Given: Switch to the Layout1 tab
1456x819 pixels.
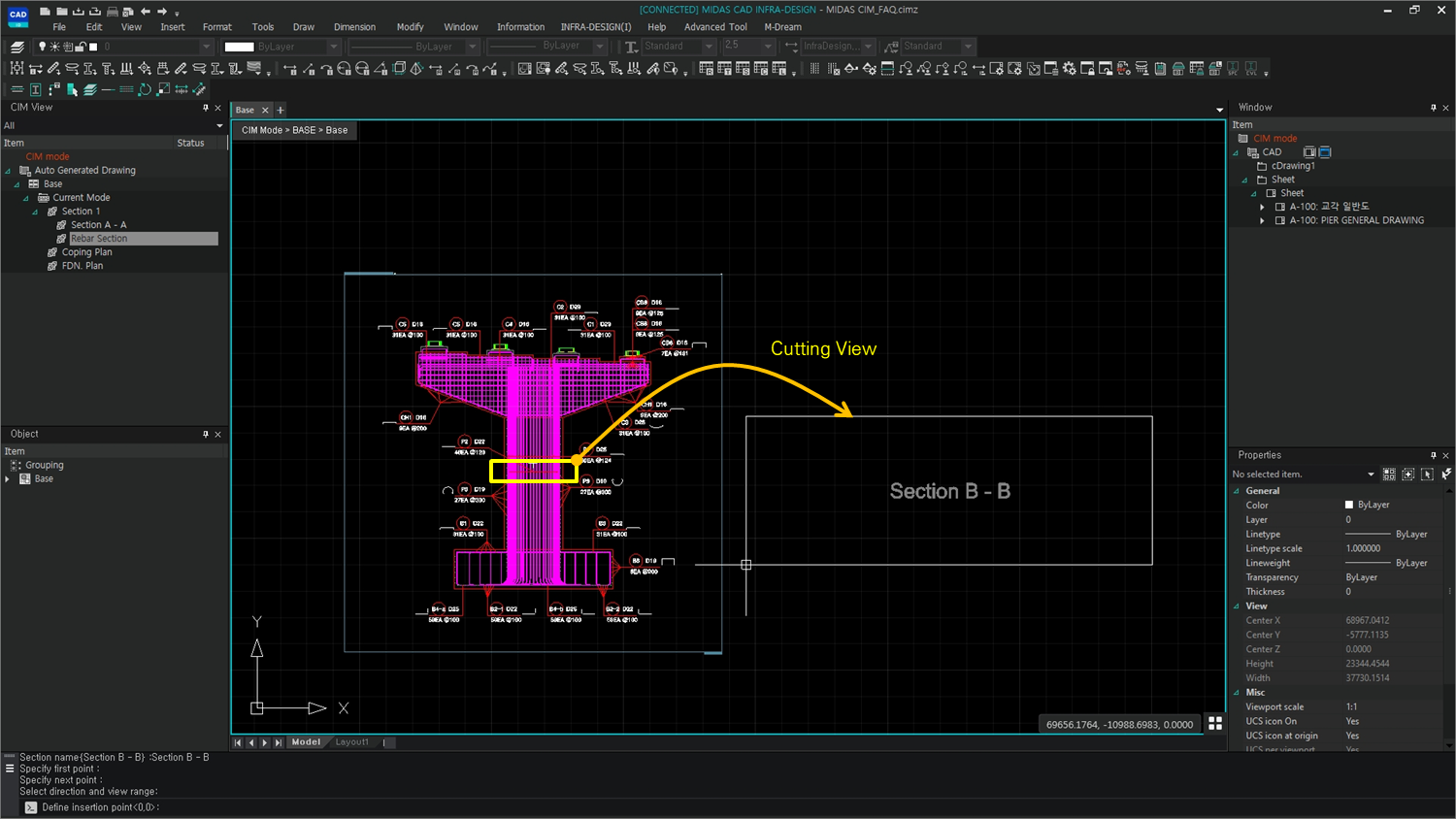Looking at the screenshot, I should tap(351, 741).
